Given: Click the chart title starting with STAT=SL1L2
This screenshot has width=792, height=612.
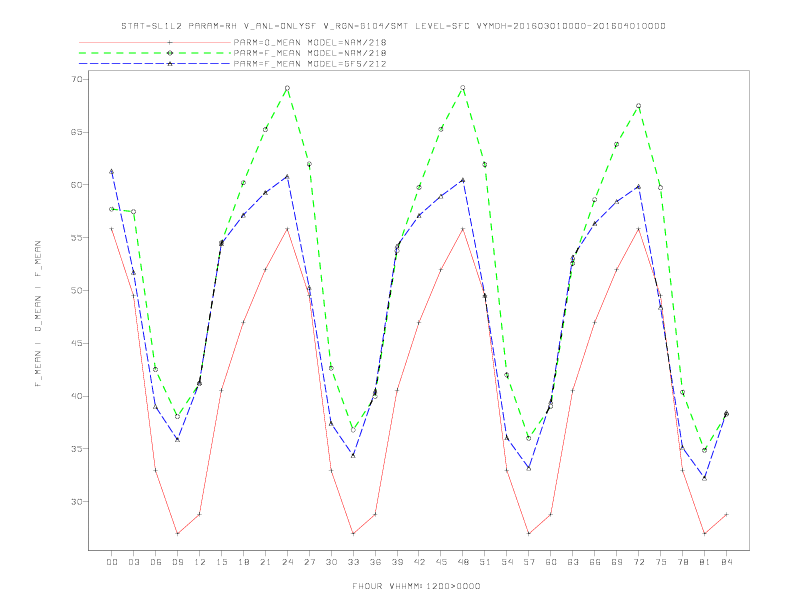Looking at the screenshot, I should pyautogui.click(x=393, y=26).
